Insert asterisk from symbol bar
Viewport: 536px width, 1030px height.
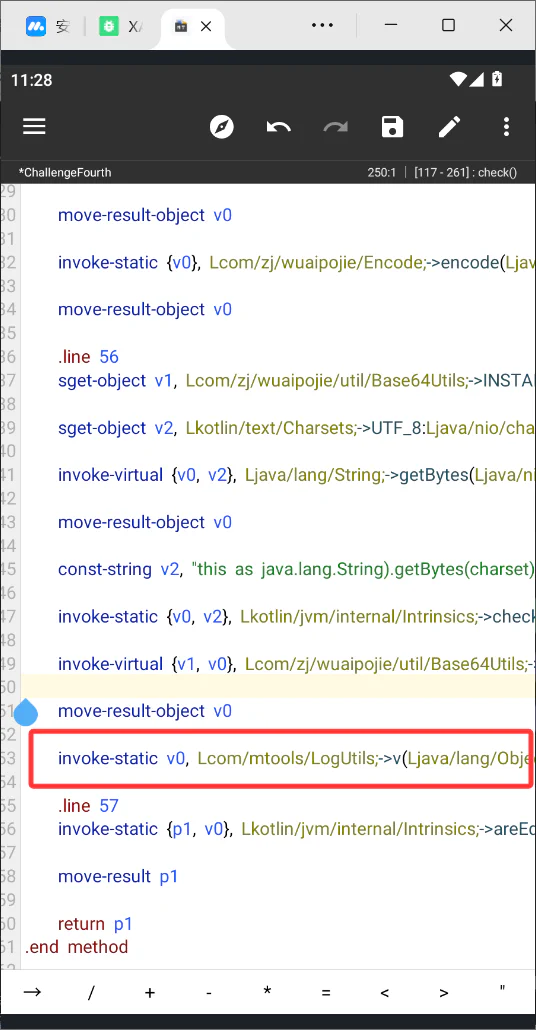(267, 991)
